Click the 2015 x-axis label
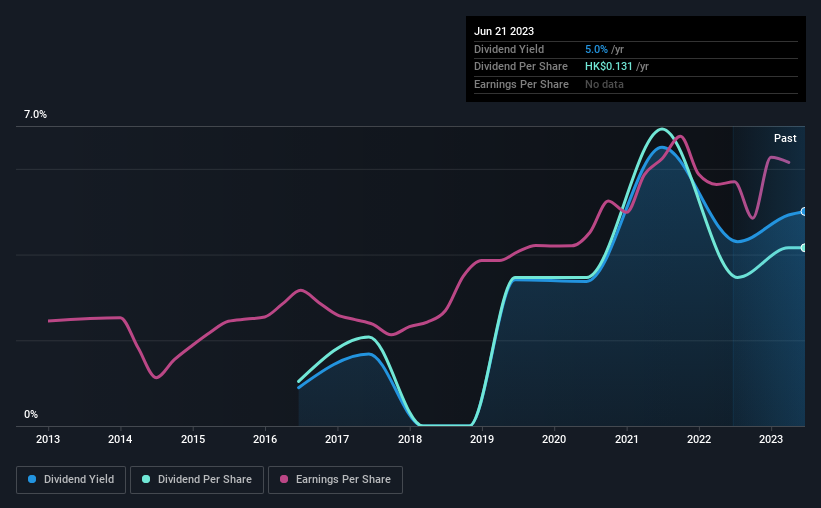The image size is (821, 508). (193, 439)
